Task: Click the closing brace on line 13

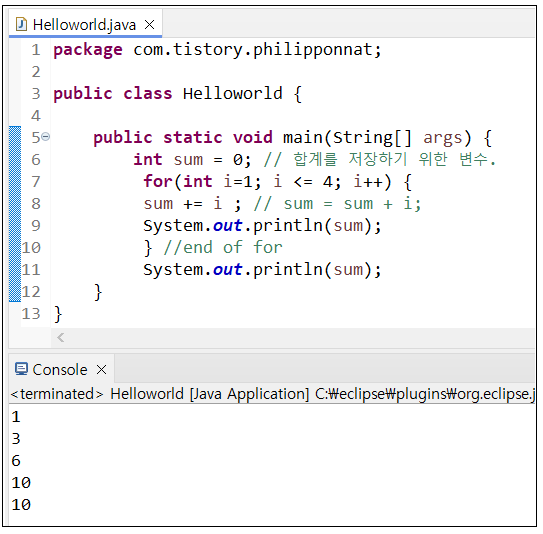Action: pyautogui.click(x=58, y=314)
